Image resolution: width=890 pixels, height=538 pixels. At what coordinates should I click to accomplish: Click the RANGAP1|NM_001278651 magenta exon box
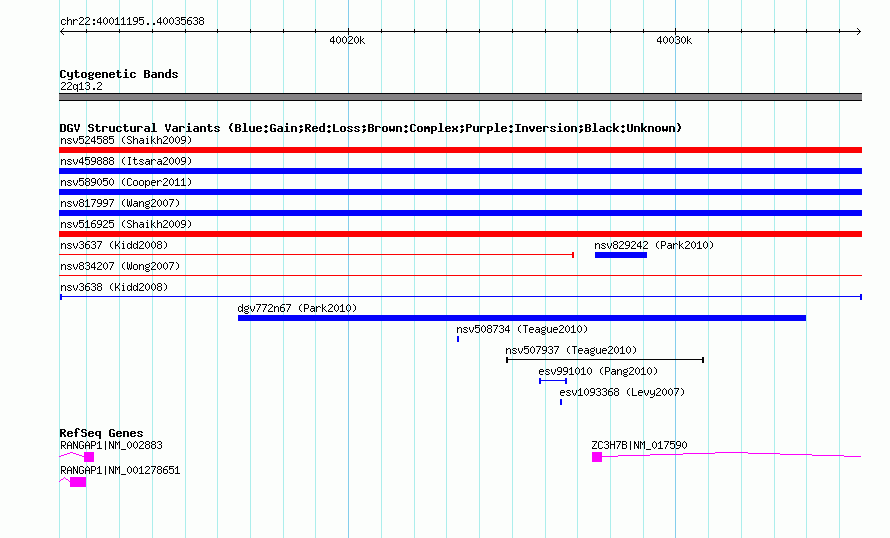(x=78, y=482)
